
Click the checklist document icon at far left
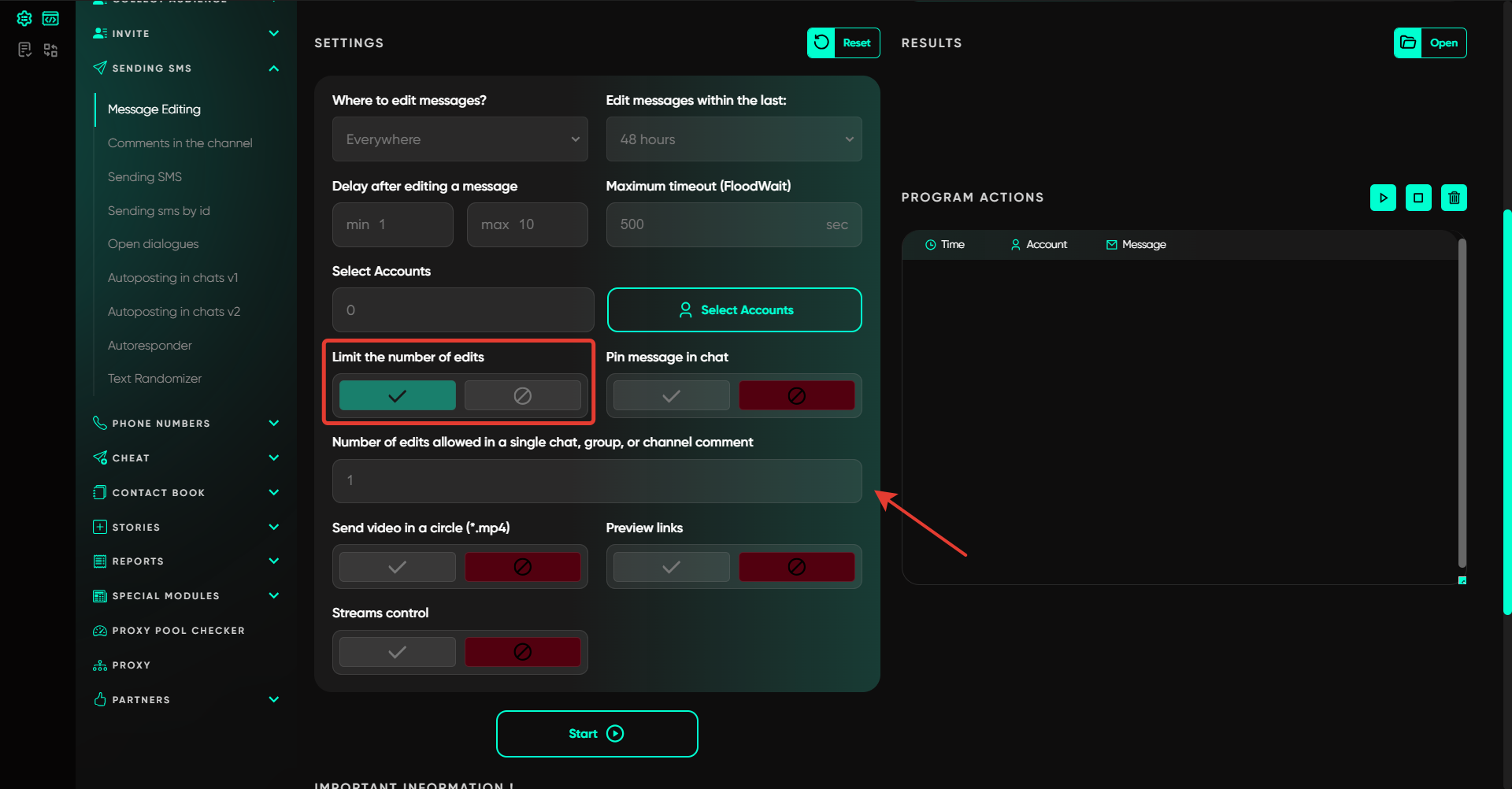pyautogui.click(x=24, y=50)
